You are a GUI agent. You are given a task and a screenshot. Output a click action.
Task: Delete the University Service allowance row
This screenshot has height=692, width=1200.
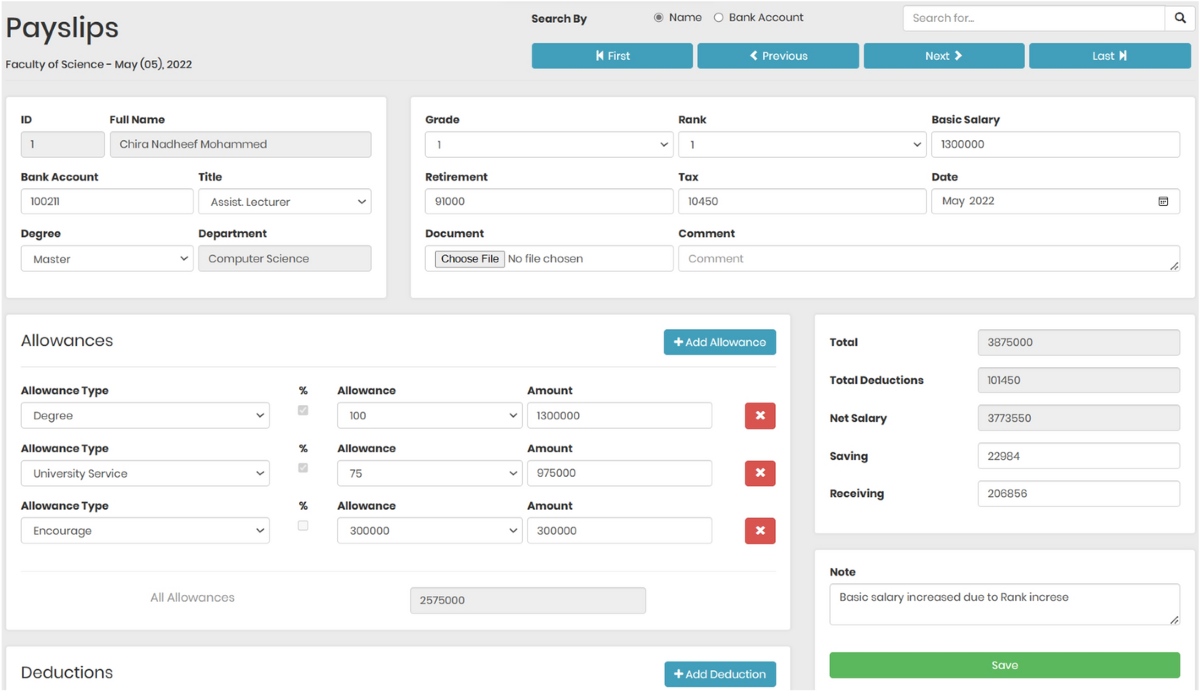760,473
